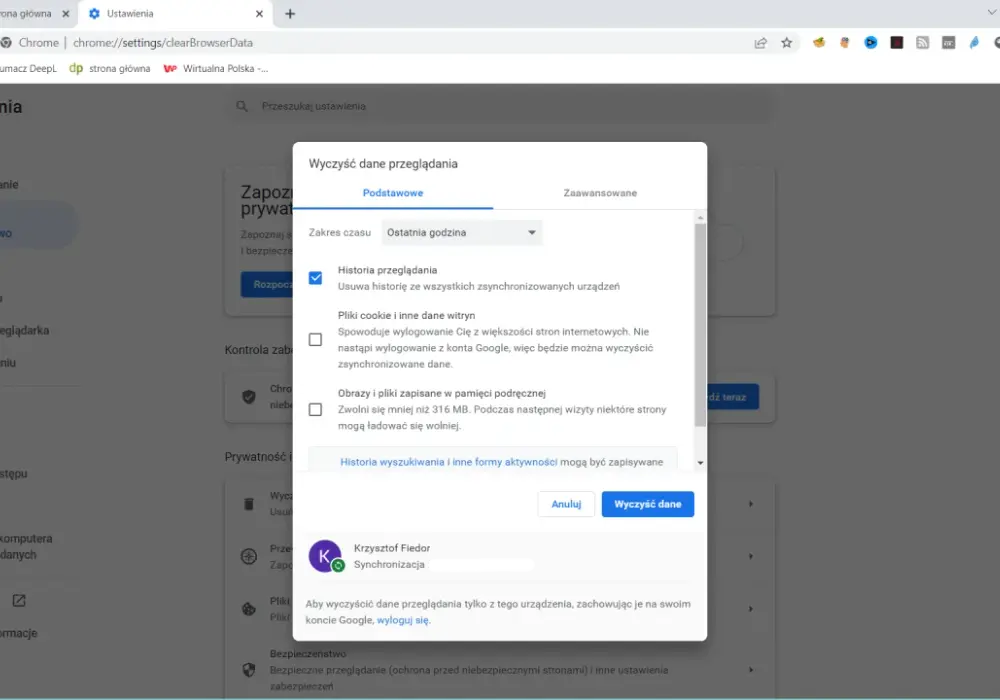Switch to the Ustawienia browser tab
The height and width of the screenshot is (700, 1000).
pyautogui.click(x=175, y=13)
